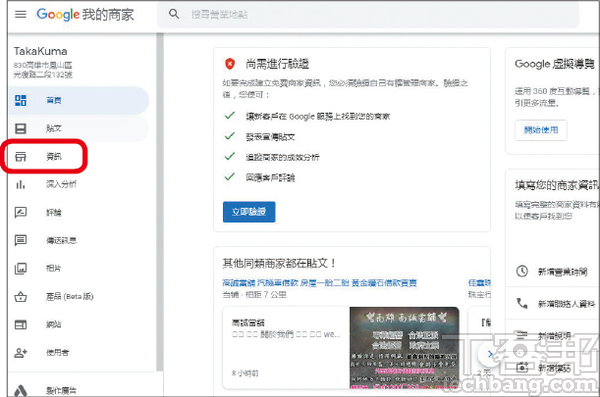Click the 貼文 posts icon
The height and width of the screenshot is (397, 600).
(21, 128)
